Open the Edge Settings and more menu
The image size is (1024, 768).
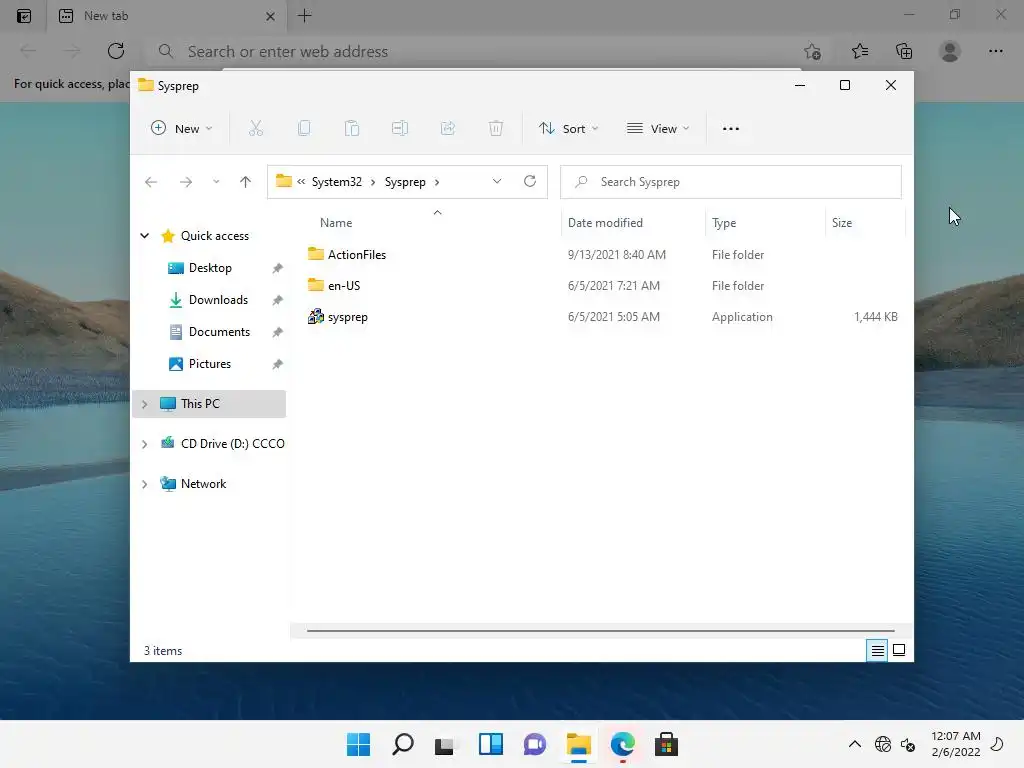click(x=996, y=51)
